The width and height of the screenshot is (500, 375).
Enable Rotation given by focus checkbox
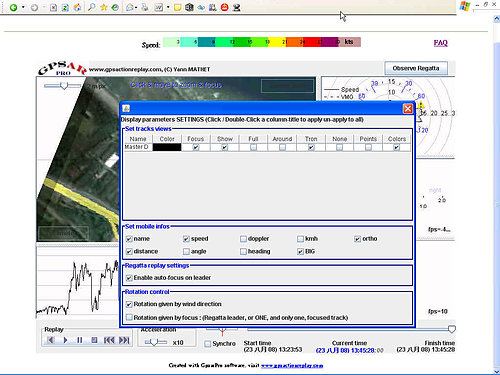pyautogui.click(x=129, y=317)
